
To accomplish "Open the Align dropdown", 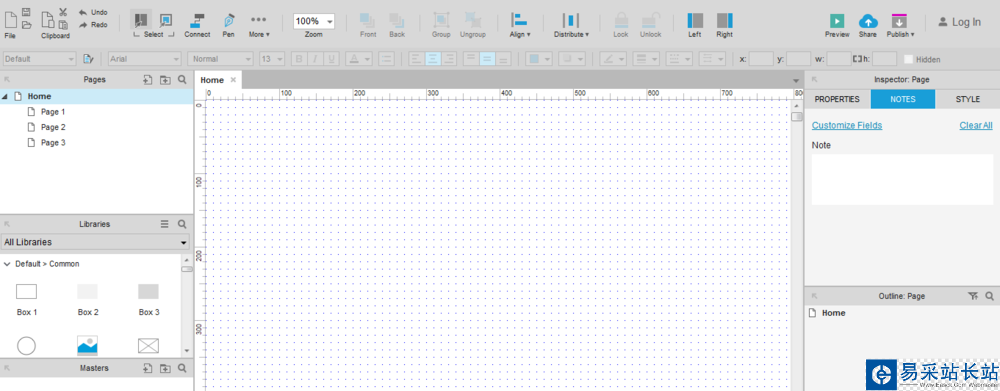I will (520, 25).
